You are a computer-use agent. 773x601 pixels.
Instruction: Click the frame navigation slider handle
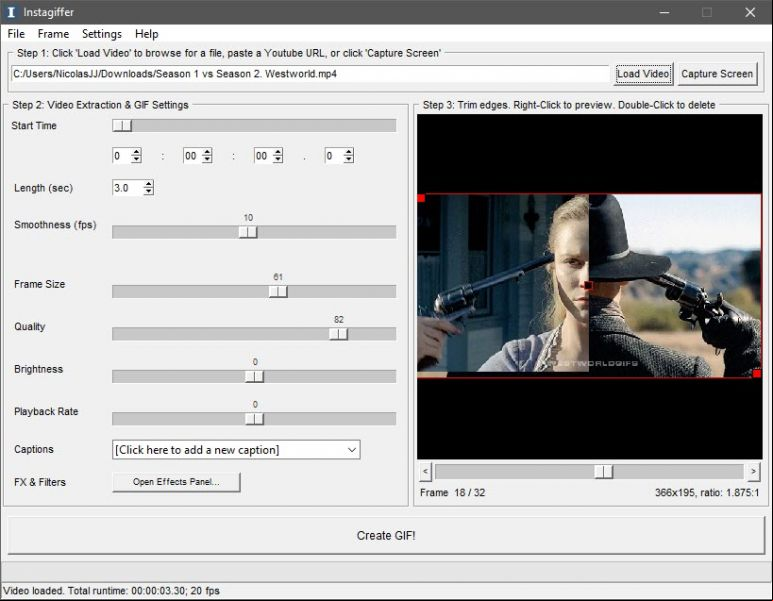pyautogui.click(x=603, y=472)
